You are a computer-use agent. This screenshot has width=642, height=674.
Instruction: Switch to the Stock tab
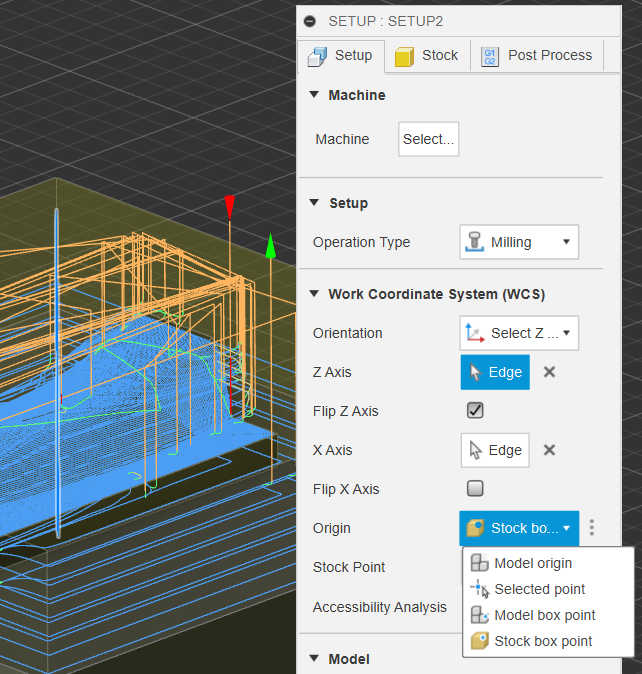(x=427, y=55)
